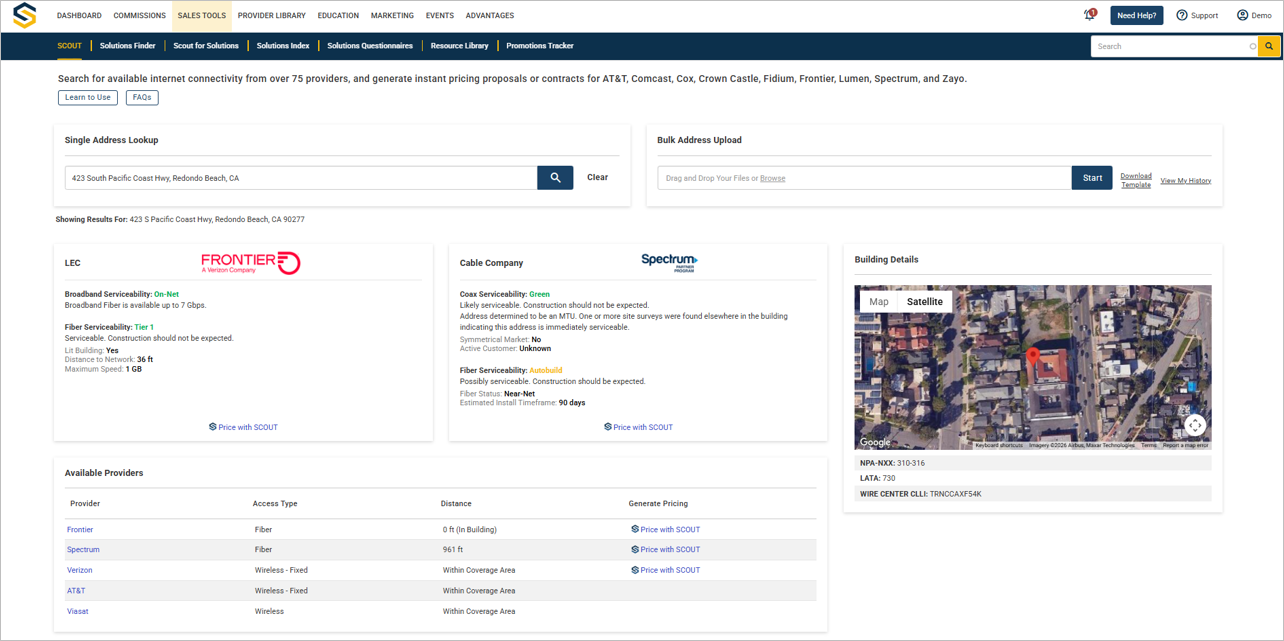The width and height of the screenshot is (1284, 641).
Task: Open the Commissions menu
Action: (140, 16)
